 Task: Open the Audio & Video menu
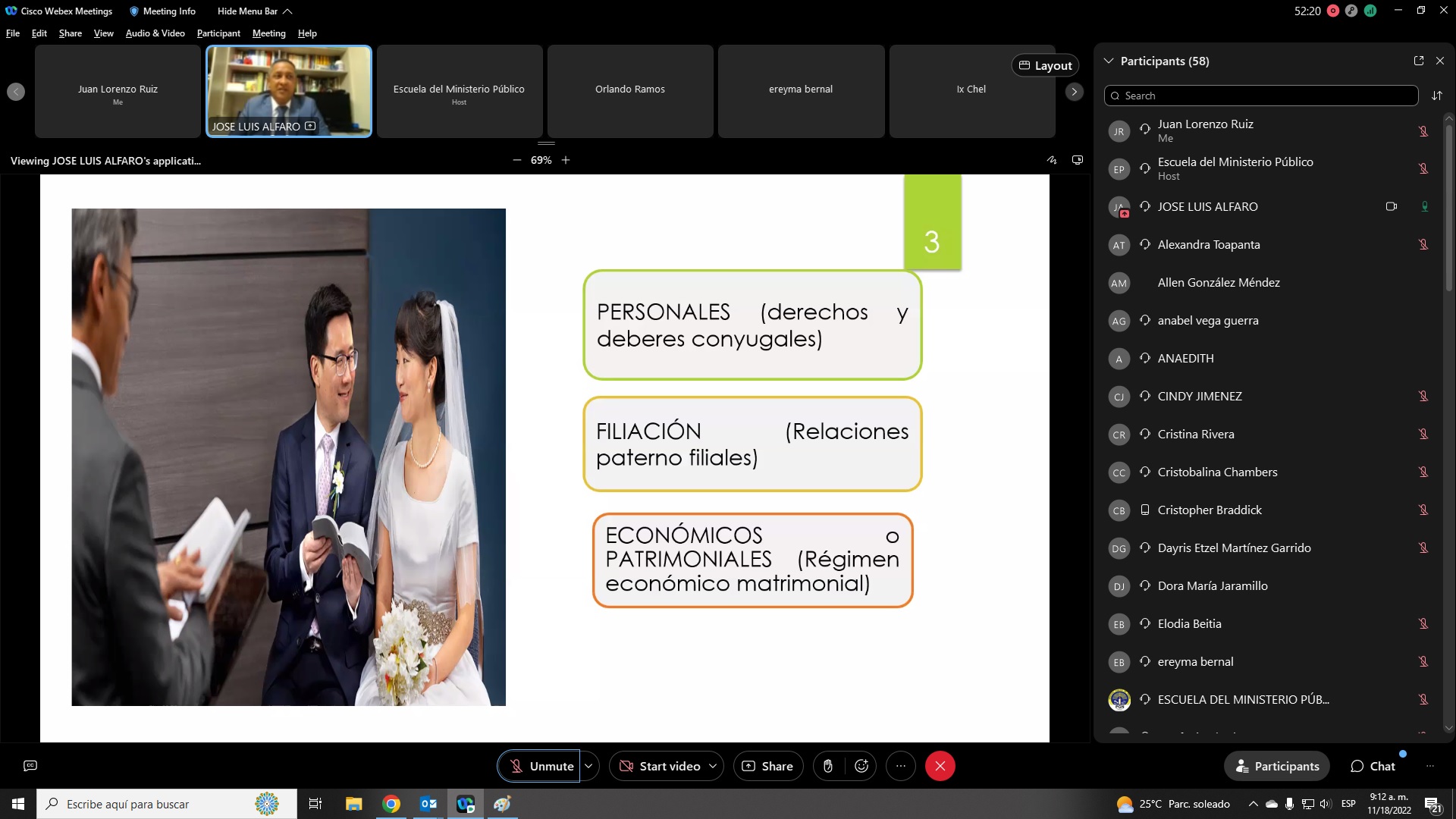click(155, 33)
